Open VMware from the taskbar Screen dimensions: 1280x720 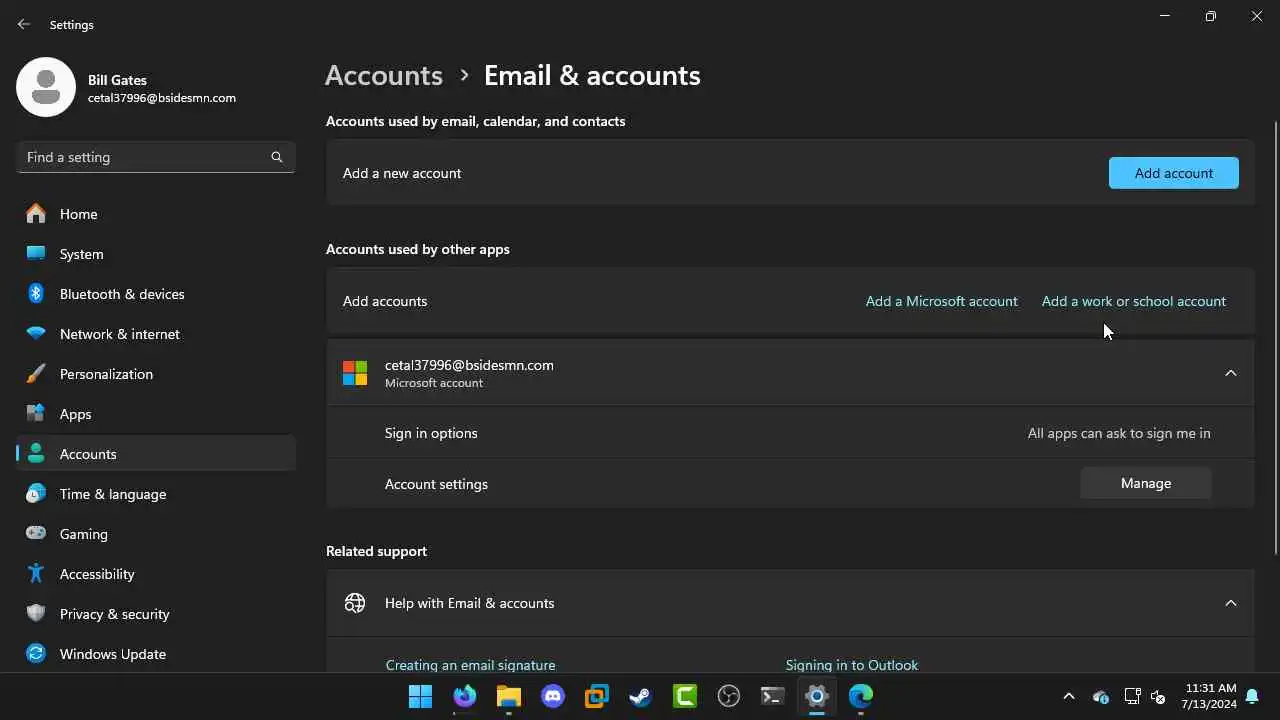point(597,696)
